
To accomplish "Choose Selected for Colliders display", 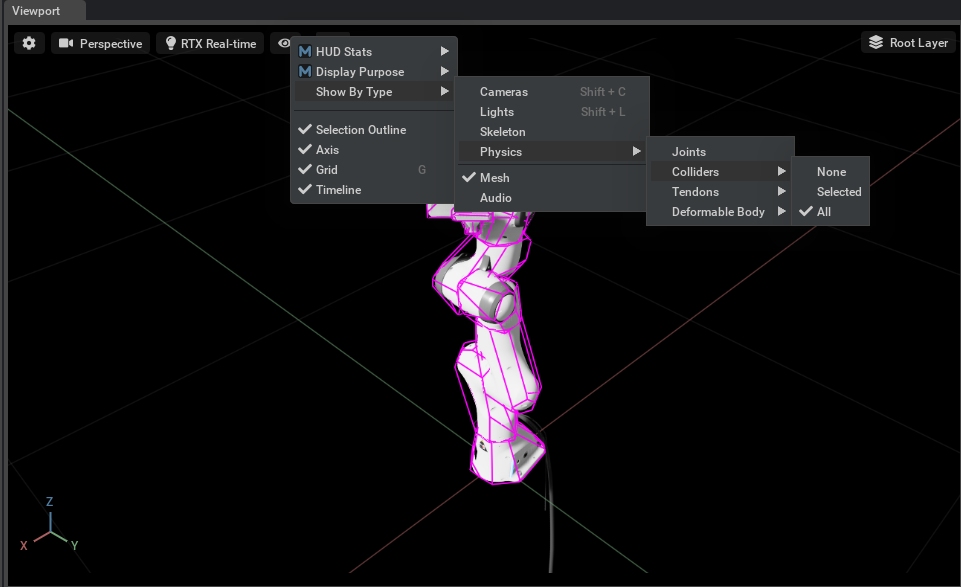I will click(838, 192).
